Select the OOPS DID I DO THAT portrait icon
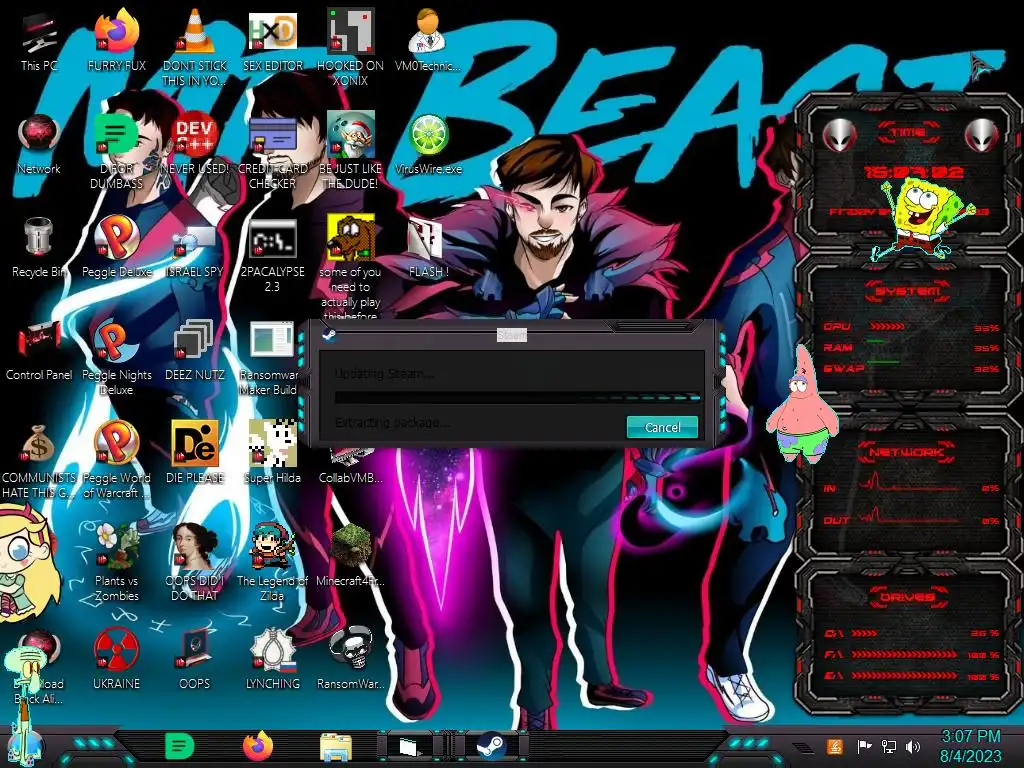This screenshot has height=768, width=1024. [194, 564]
